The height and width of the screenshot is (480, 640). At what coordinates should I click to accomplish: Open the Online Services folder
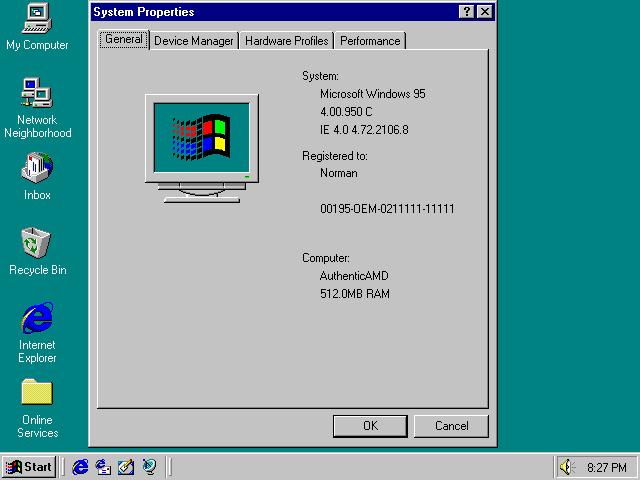tap(37, 393)
